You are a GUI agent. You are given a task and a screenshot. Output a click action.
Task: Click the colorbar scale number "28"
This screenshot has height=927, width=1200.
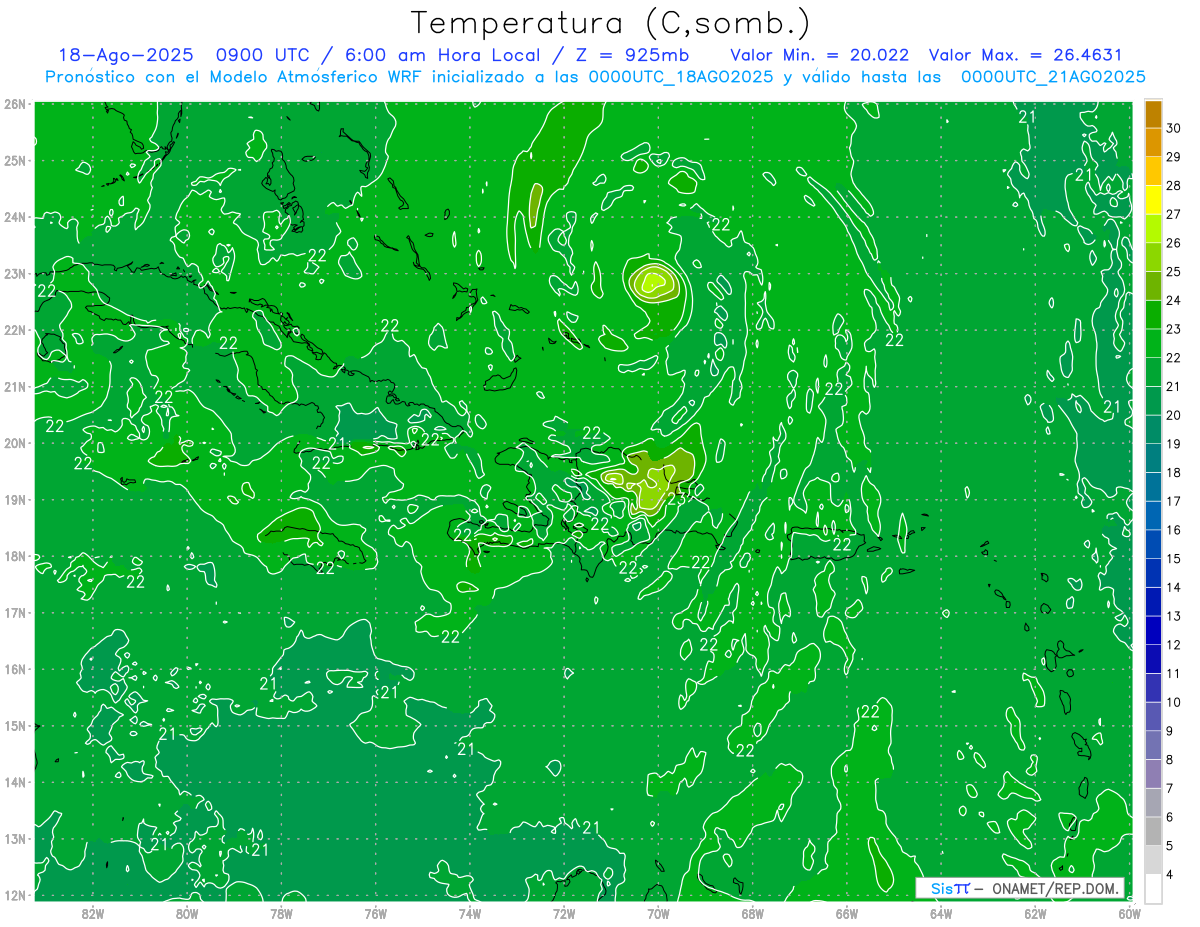[1174, 185]
